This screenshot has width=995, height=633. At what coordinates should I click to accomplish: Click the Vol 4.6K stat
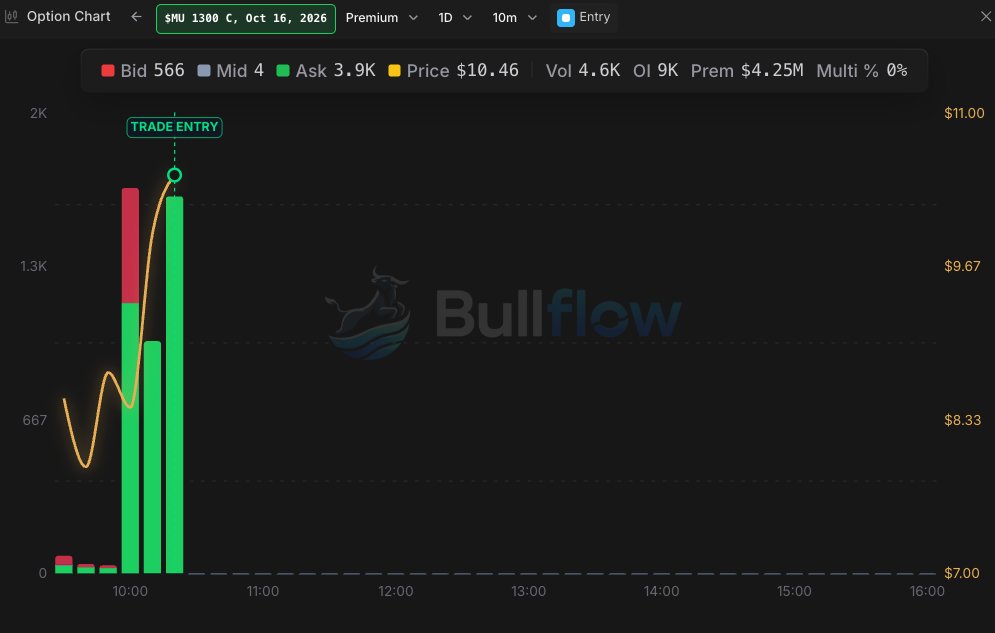583,70
